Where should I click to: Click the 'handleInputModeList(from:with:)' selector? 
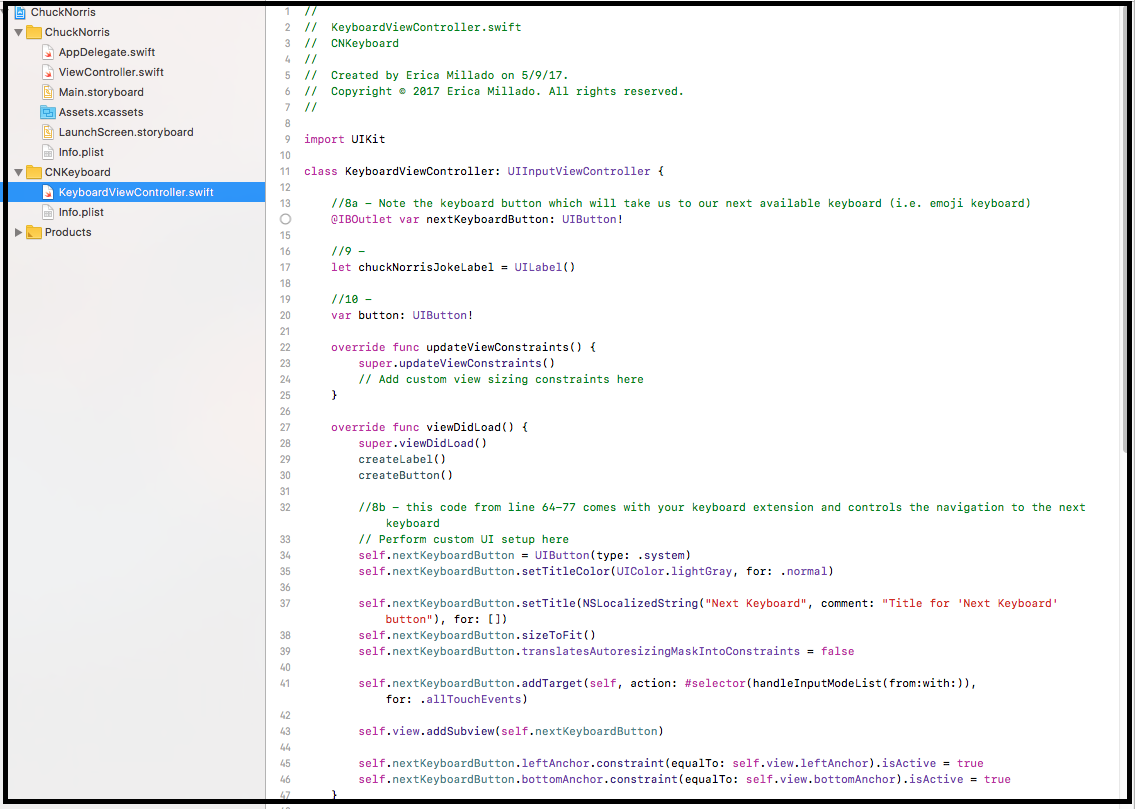858,683
